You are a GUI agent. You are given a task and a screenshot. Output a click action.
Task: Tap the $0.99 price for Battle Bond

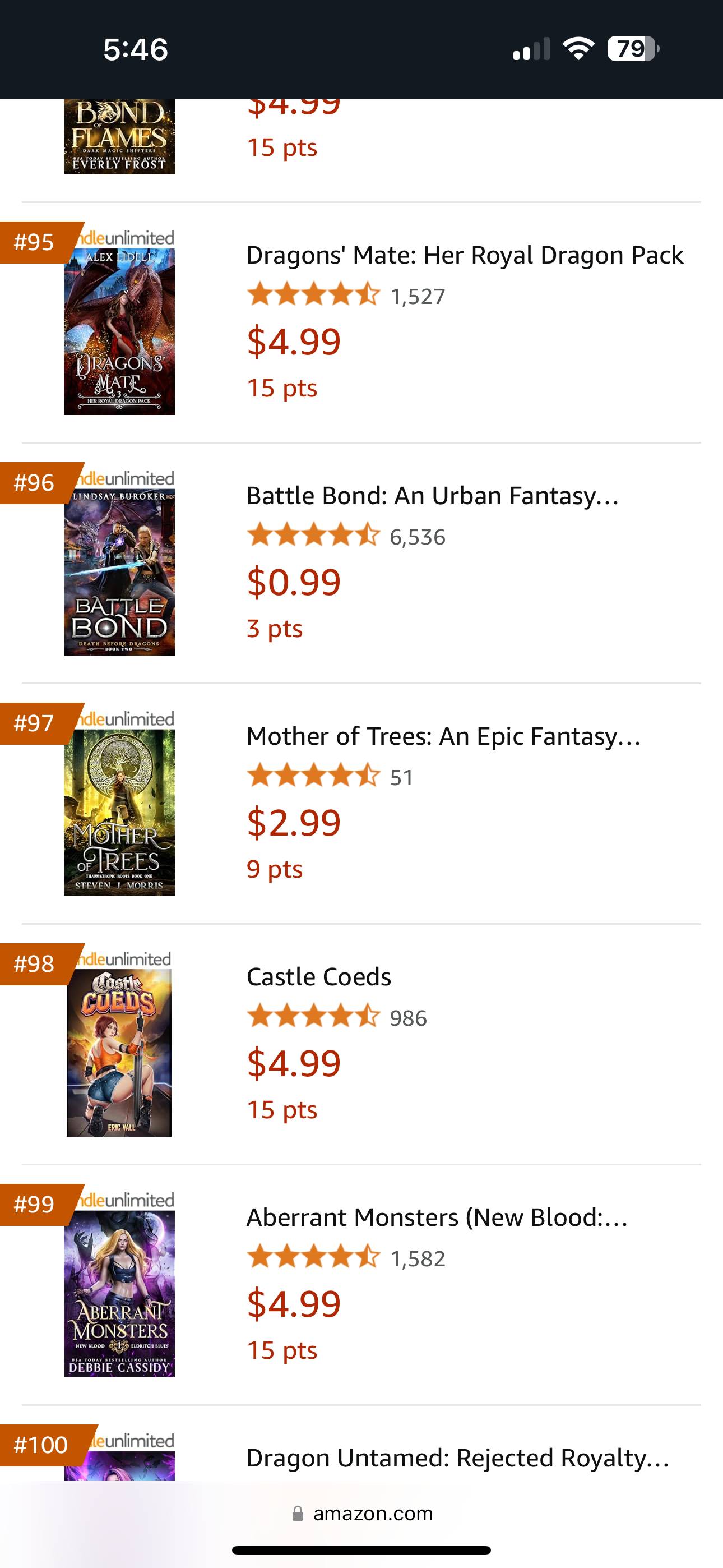pos(294,582)
